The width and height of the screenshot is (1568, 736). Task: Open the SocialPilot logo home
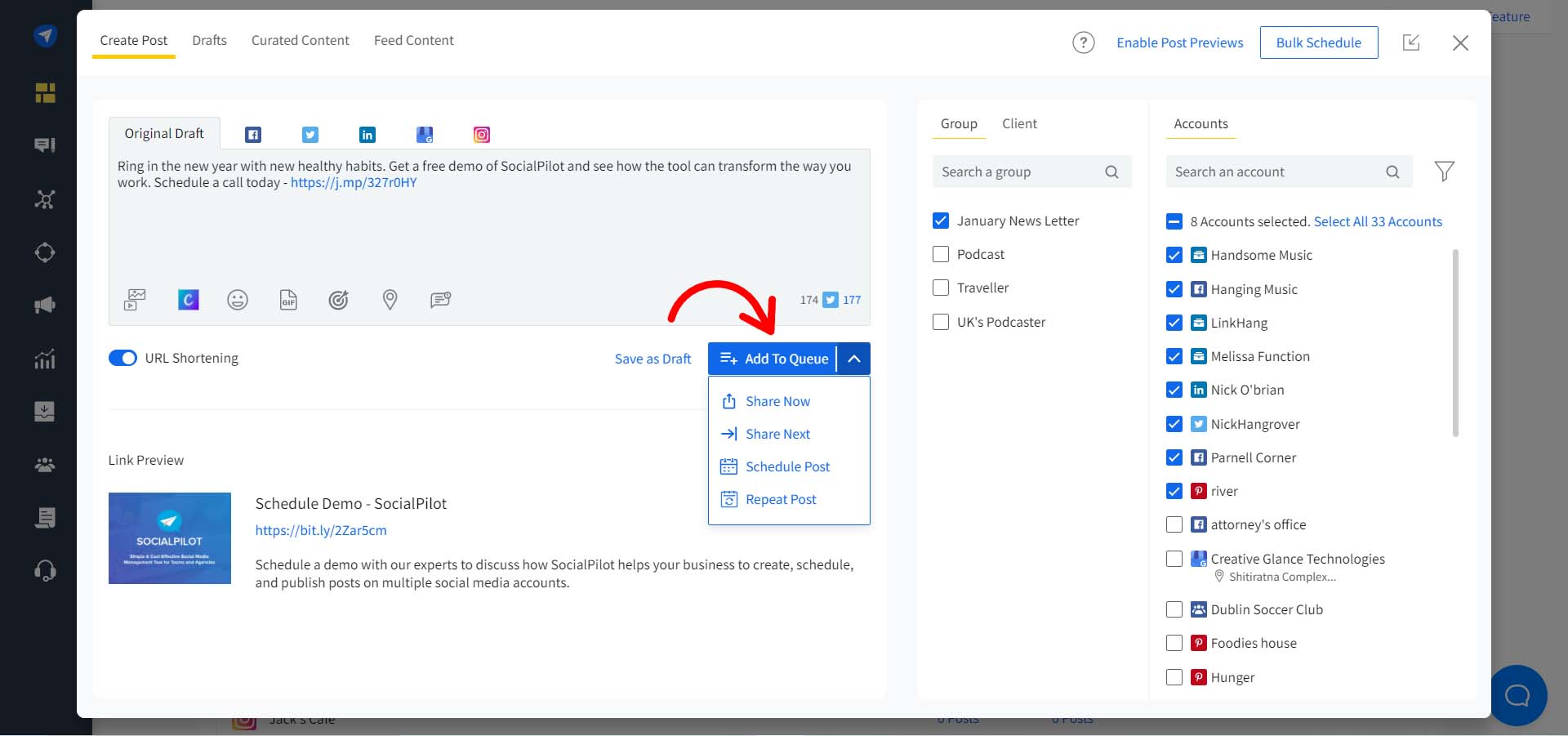tap(45, 36)
